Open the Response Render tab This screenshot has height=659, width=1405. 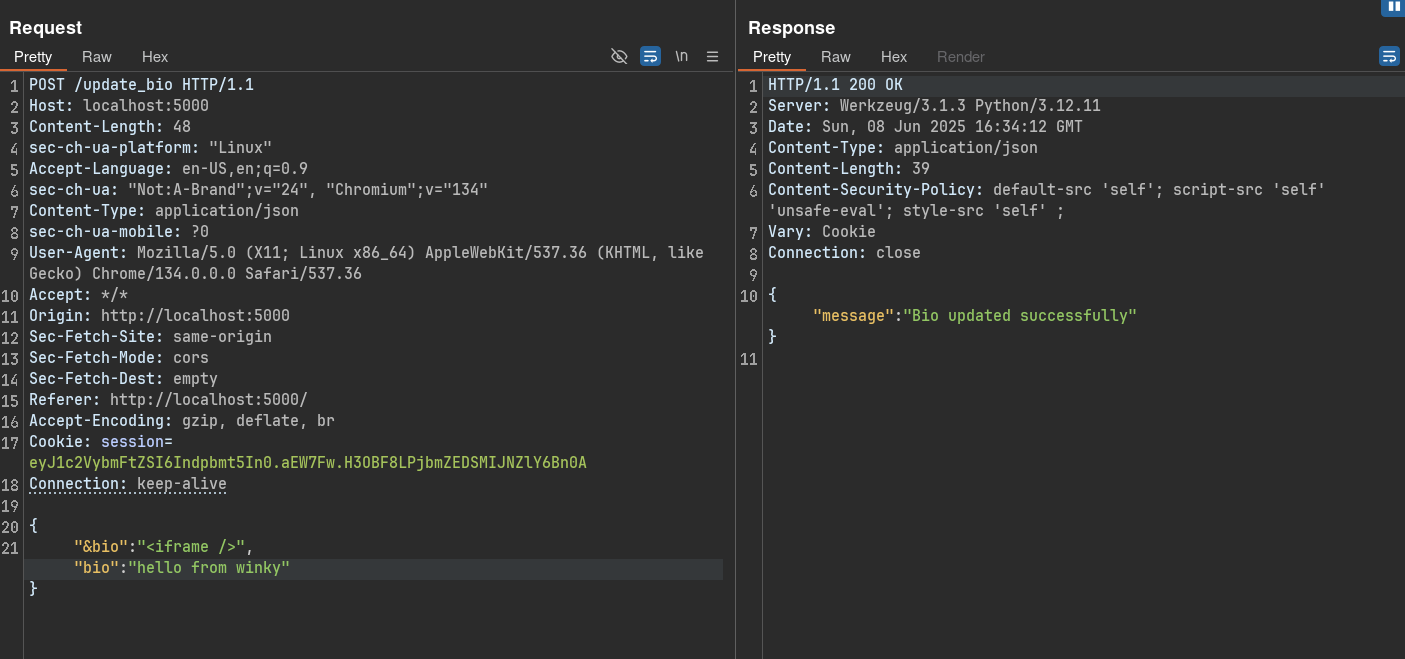pos(960,57)
